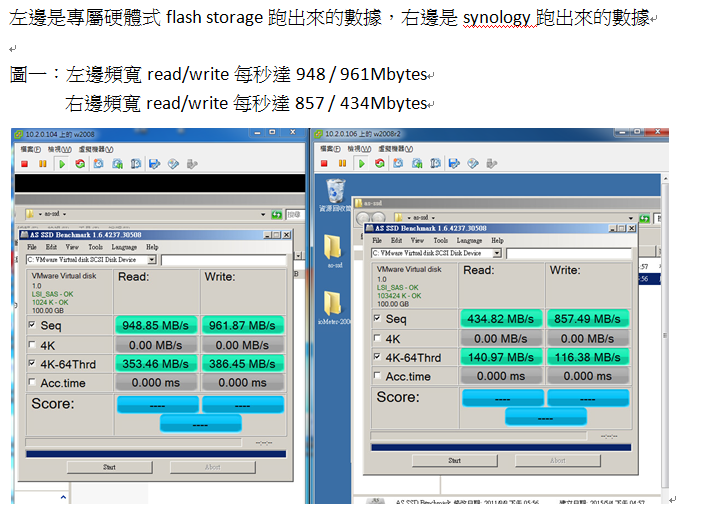
Task: Click search box in 10.2.0.104 explorer
Action: click(x=295, y=215)
